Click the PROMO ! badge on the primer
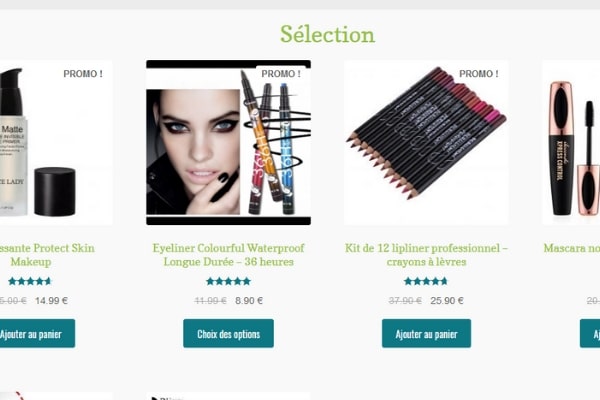Screen dimensions: 600x400 tap(83, 73)
